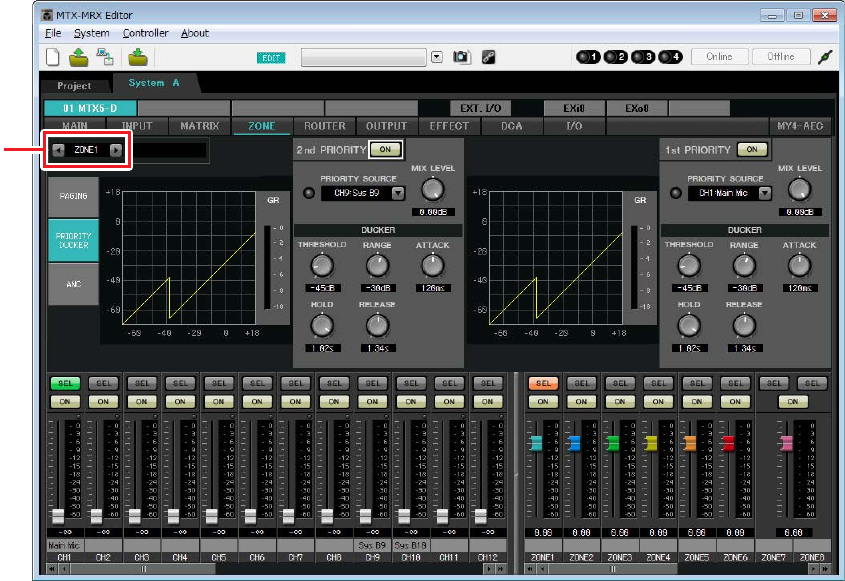The image size is (845, 581).
Task: Switch to the MATRIX tab
Action: [x=200, y=127]
